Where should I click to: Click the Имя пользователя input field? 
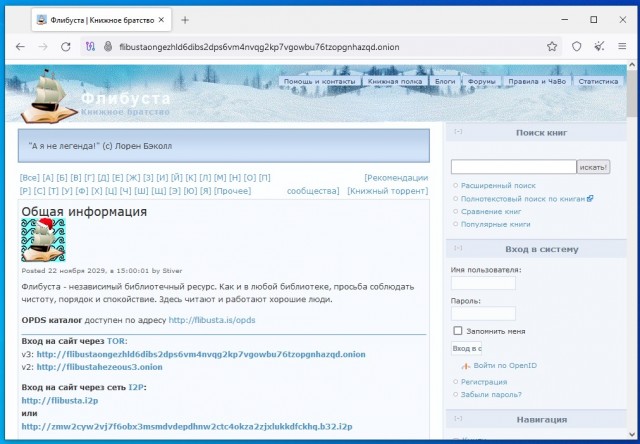[483, 283]
